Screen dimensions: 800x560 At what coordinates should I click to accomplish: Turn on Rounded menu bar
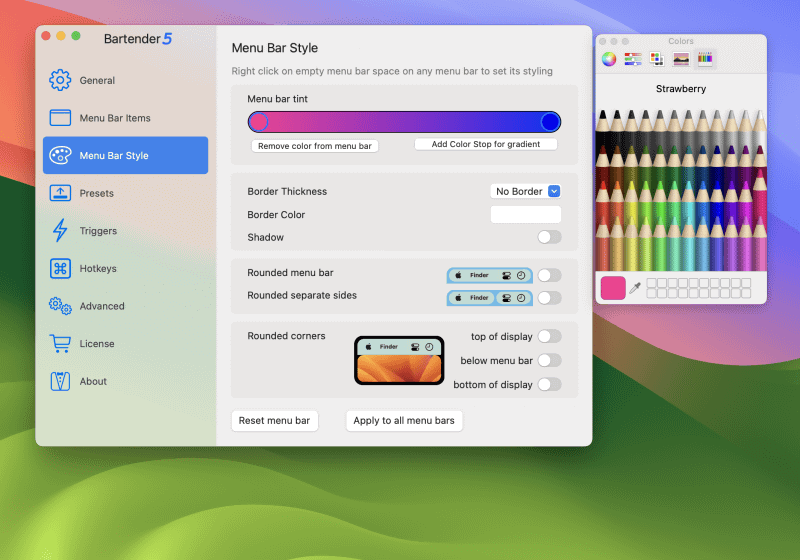tap(549, 275)
